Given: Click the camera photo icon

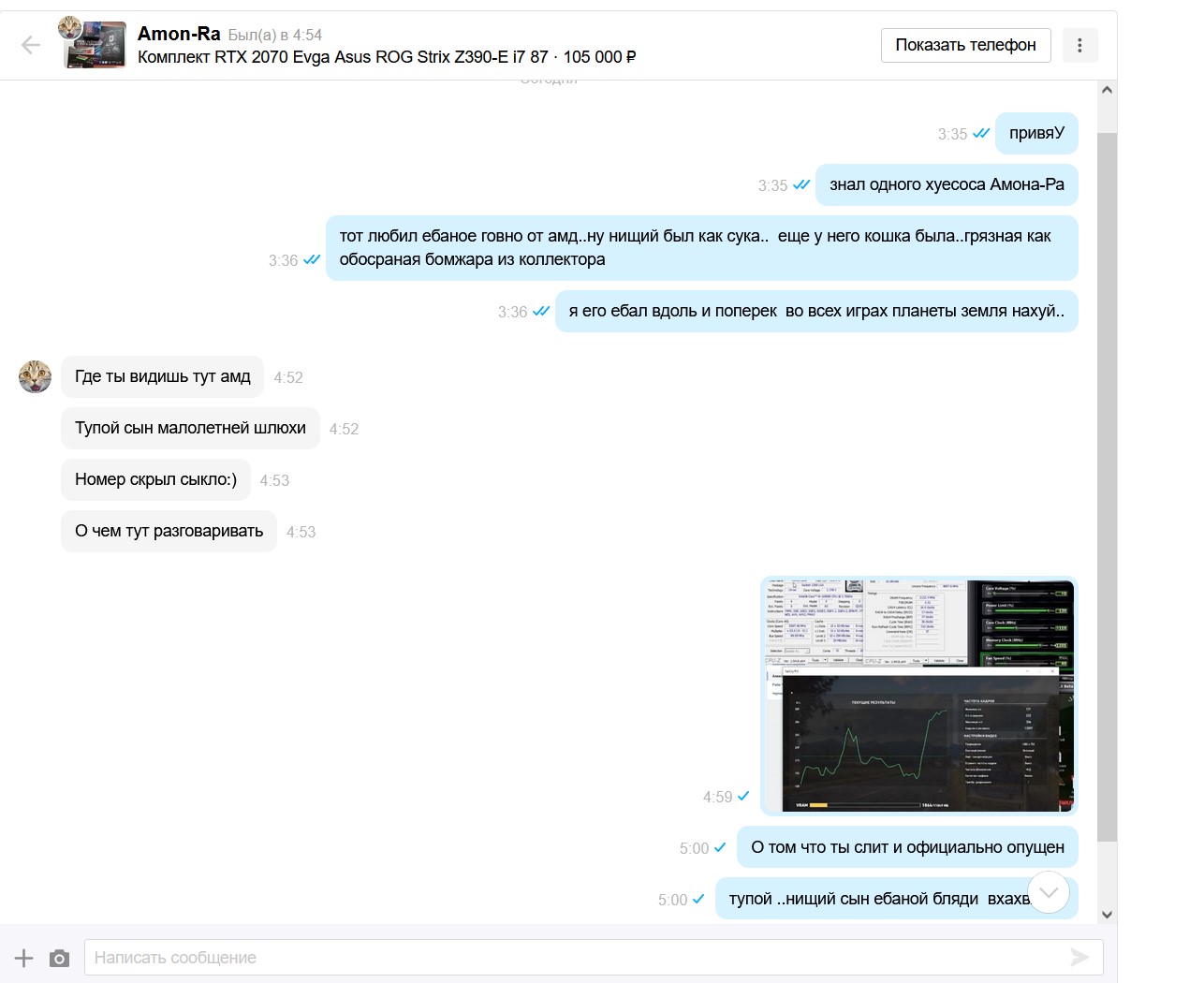Looking at the screenshot, I should click(59, 958).
